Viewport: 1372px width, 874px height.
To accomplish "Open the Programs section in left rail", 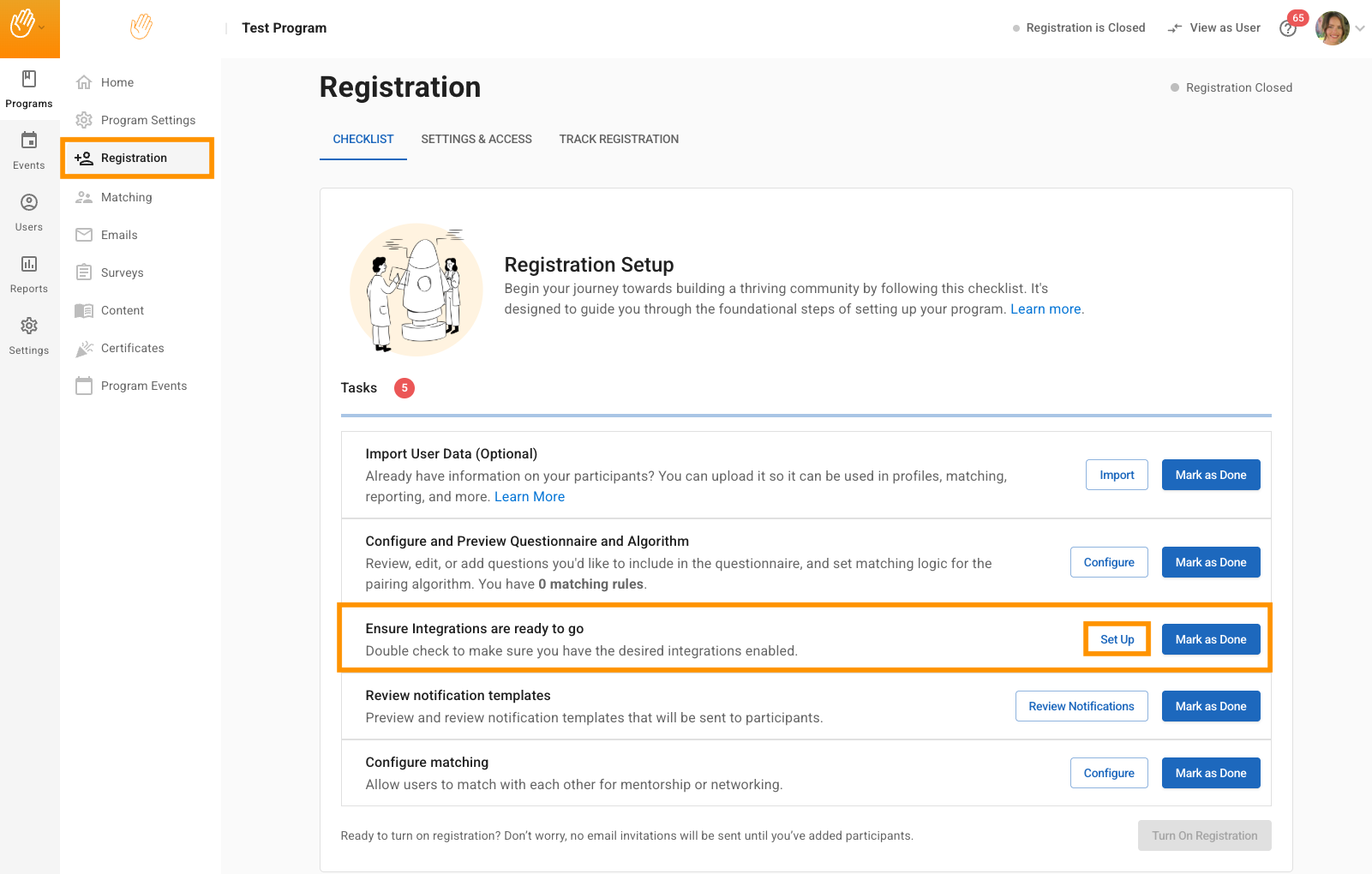I will [x=29, y=89].
